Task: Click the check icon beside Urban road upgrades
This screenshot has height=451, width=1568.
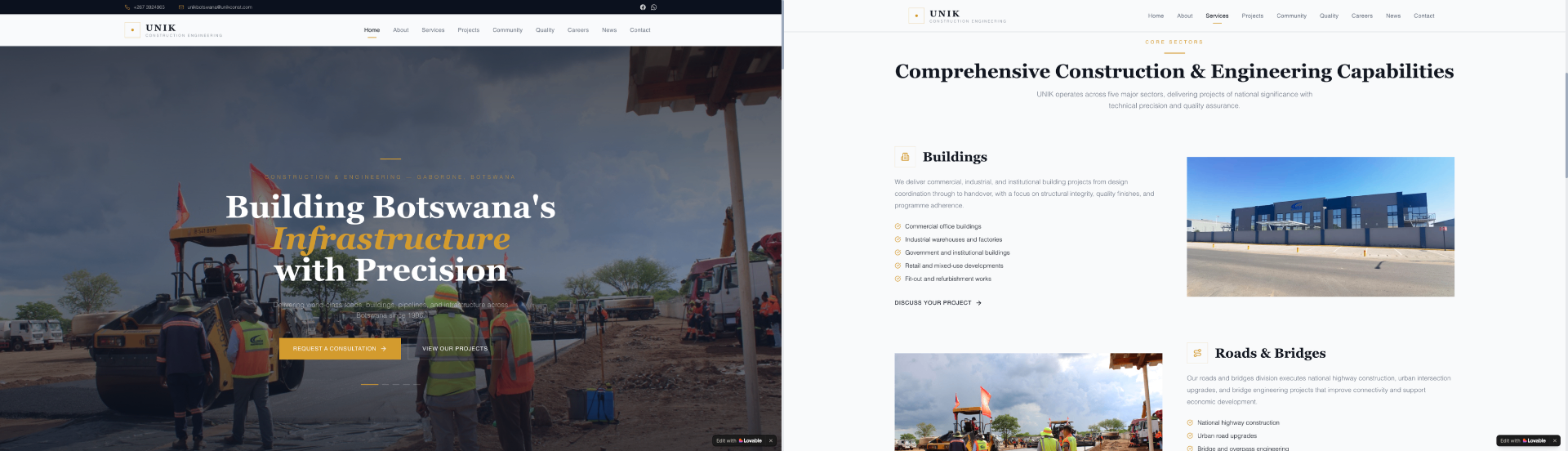Action: [1190, 435]
